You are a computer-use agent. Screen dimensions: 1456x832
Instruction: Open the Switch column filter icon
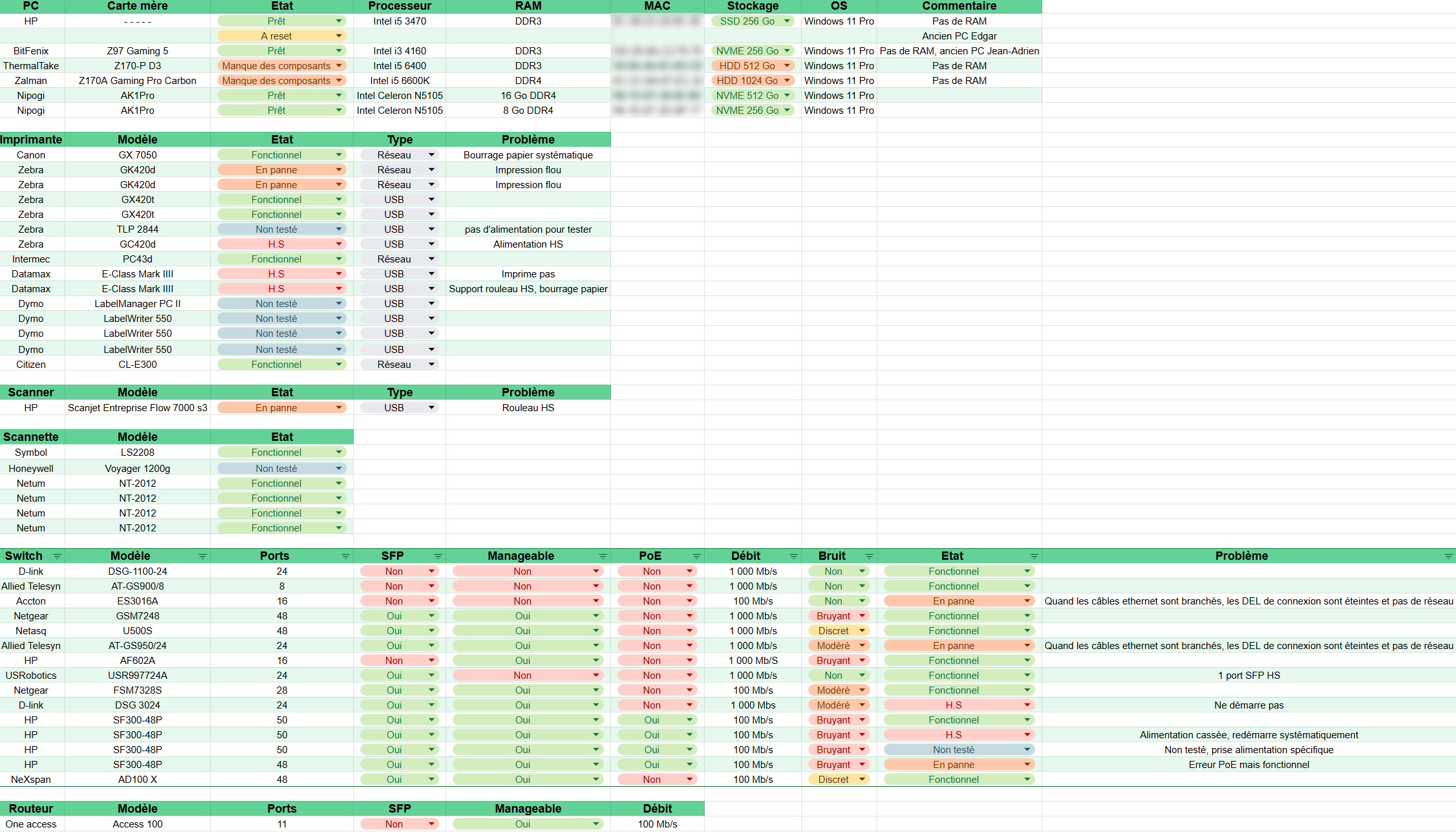(58, 557)
